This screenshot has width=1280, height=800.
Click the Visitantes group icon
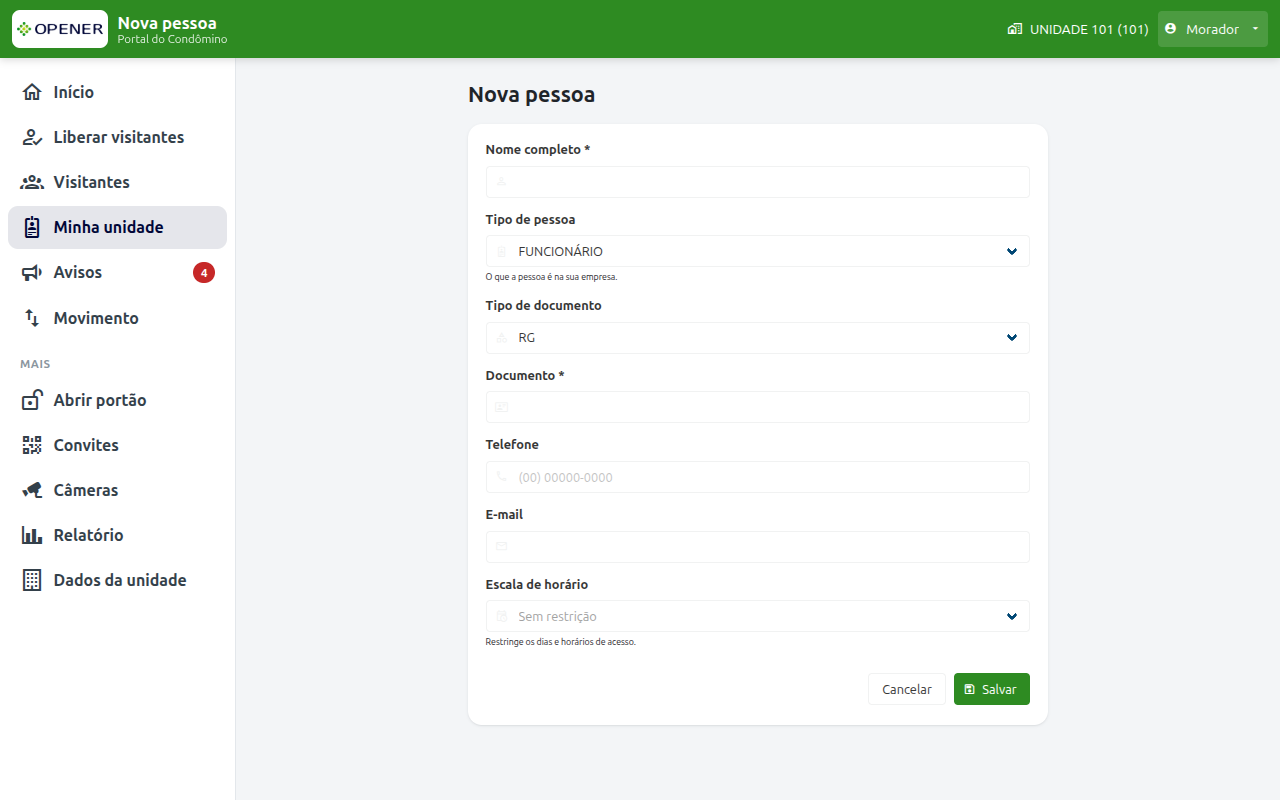pos(32,182)
